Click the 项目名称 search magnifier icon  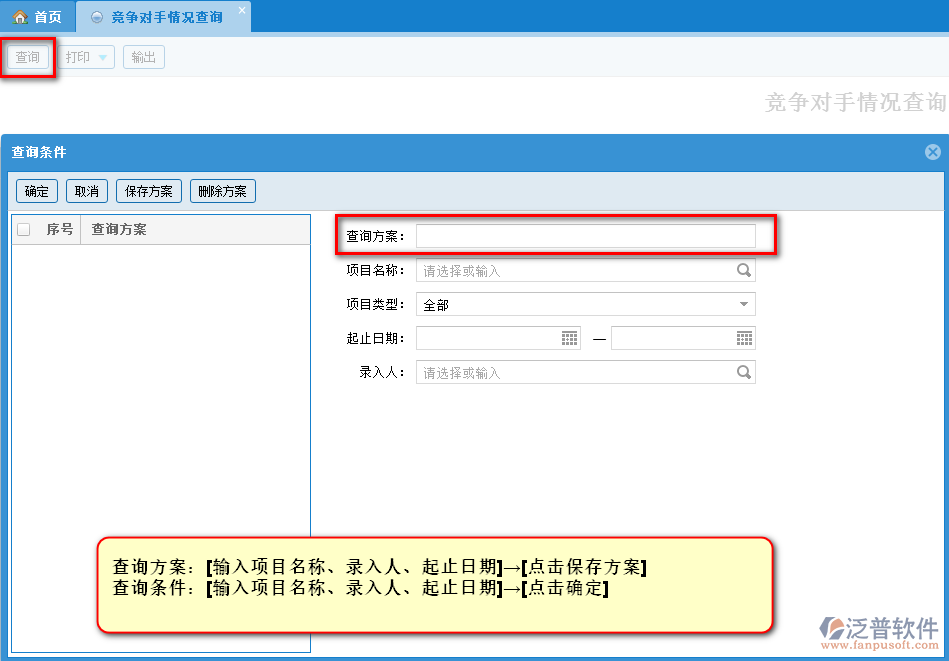point(744,270)
